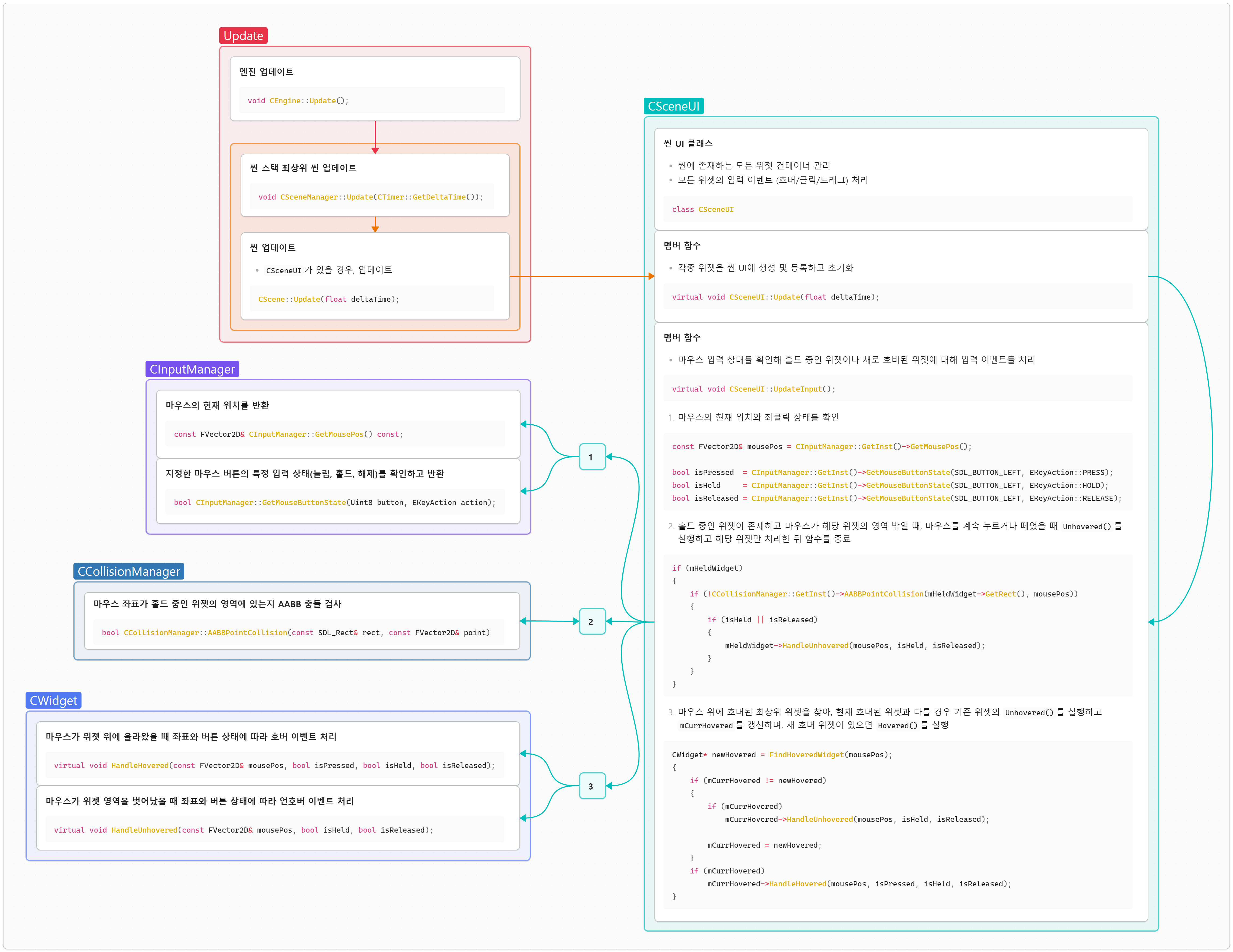Click the CScene::Update(float deltaTime) code
Viewport: 1233px width, 952px height.
[x=329, y=299]
